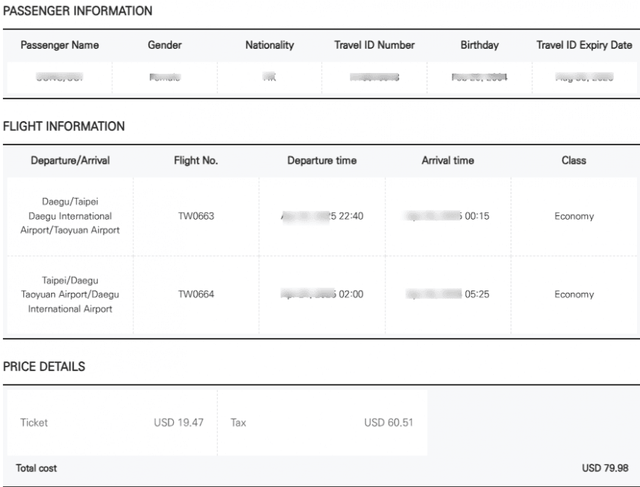Click the PASSENGER INFORMATION section heading
The image size is (640, 487).
point(78,11)
